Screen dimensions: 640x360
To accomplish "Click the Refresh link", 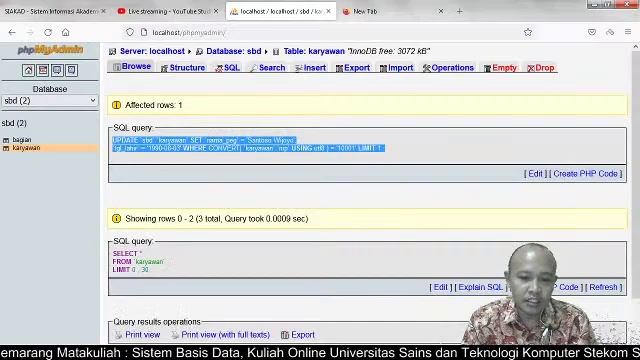I will pyautogui.click(x=603, y=287).
